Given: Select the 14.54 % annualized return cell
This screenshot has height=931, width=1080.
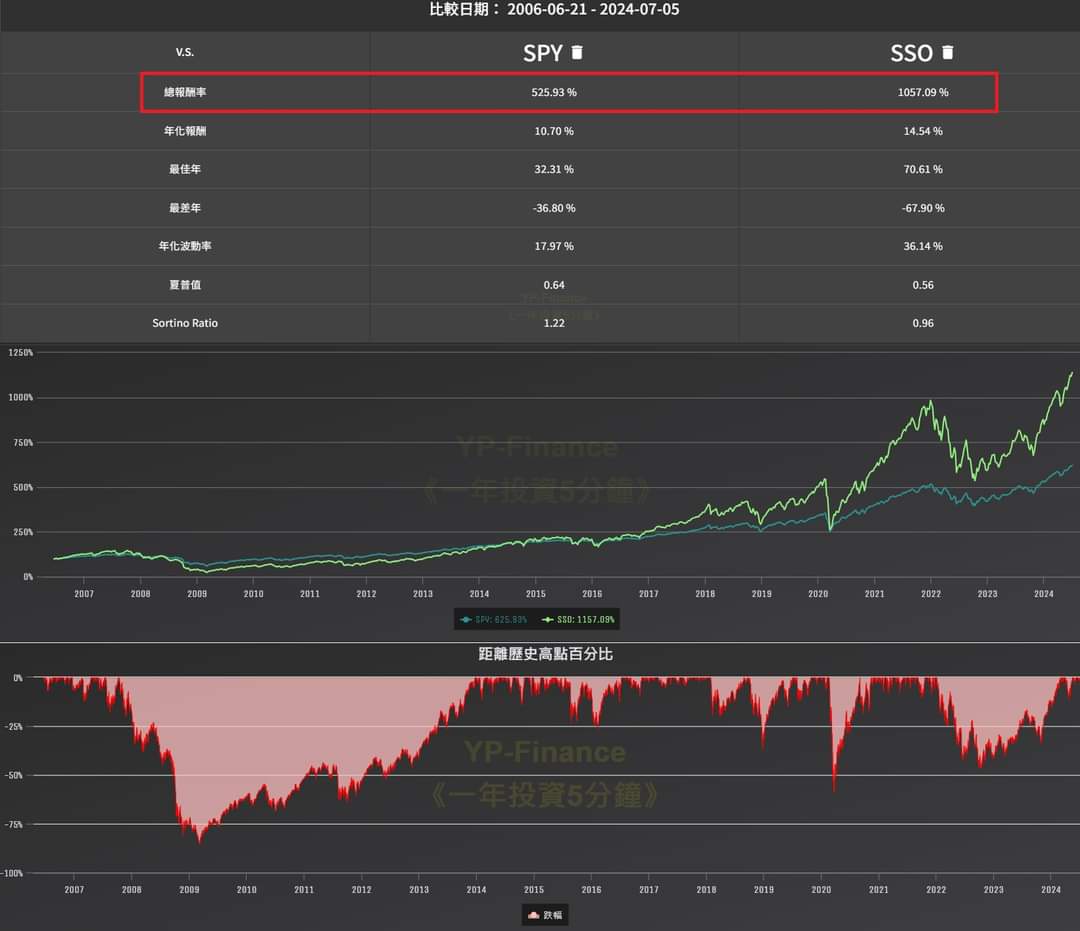Looking at the screenshot, I should click(x=923, y=131).
